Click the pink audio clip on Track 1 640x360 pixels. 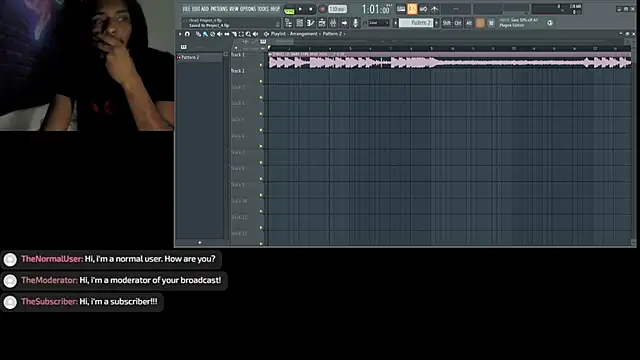pos(450,60)
